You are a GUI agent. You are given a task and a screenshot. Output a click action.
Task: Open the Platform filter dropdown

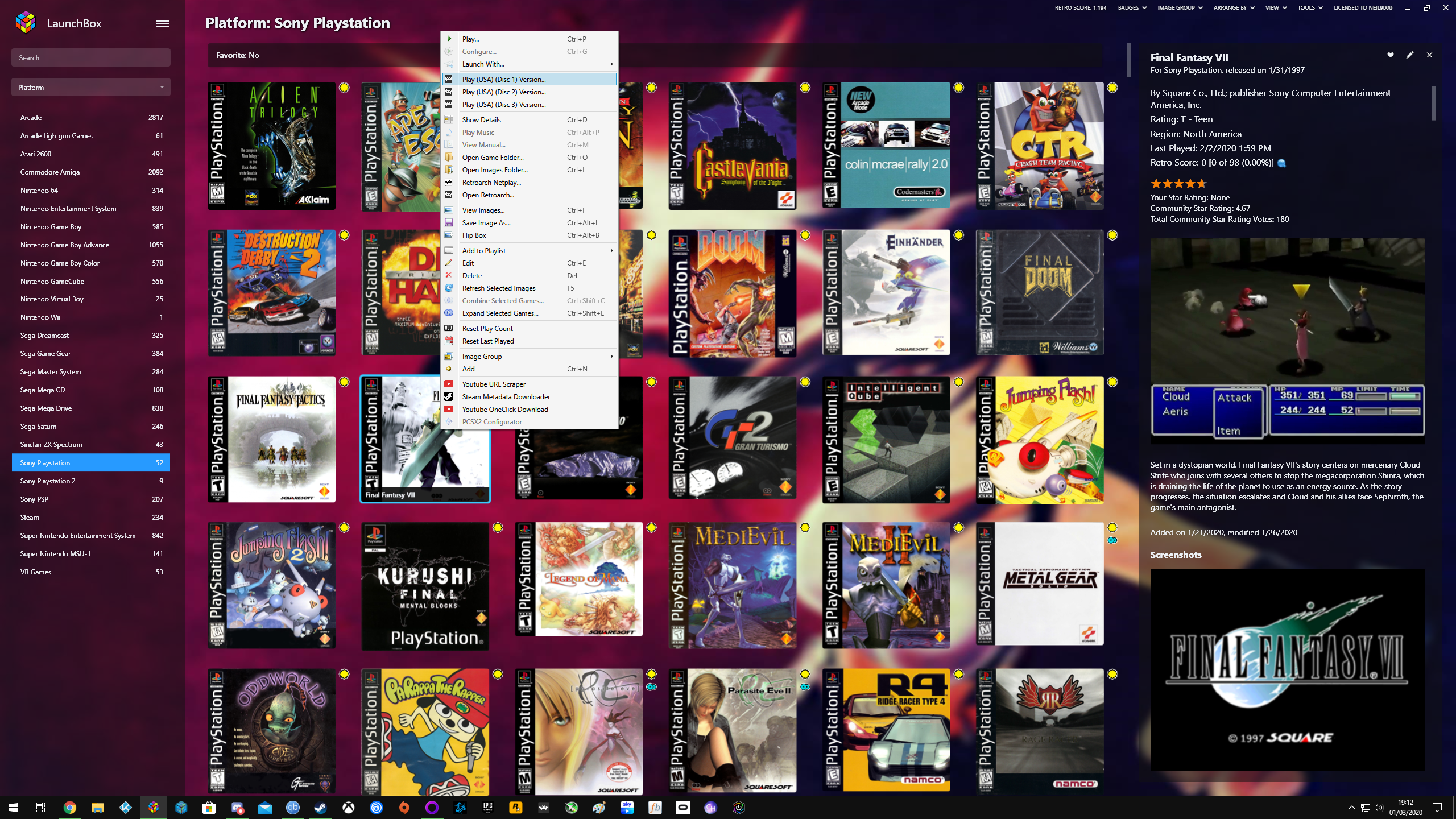[91, 87]
